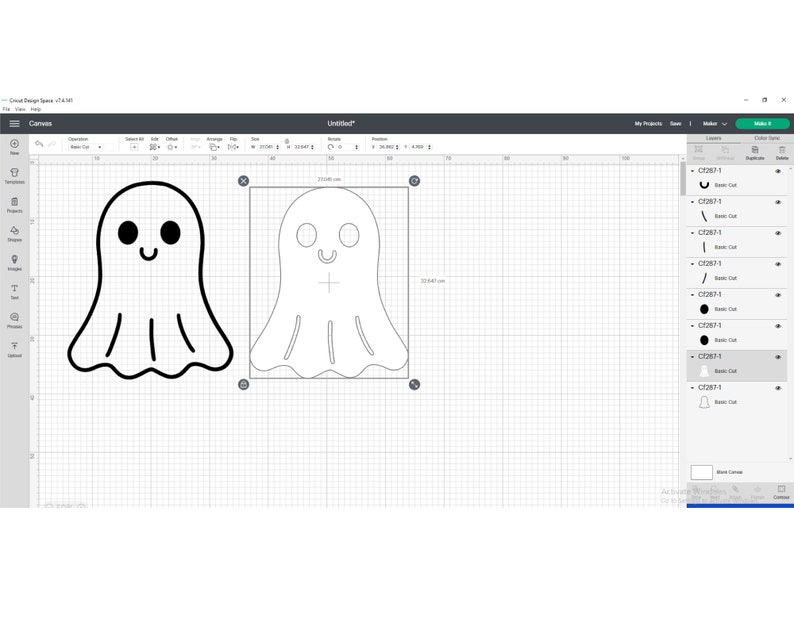Click the Group icon in Layers panel
794x638 pixels.
click(698, 152)
